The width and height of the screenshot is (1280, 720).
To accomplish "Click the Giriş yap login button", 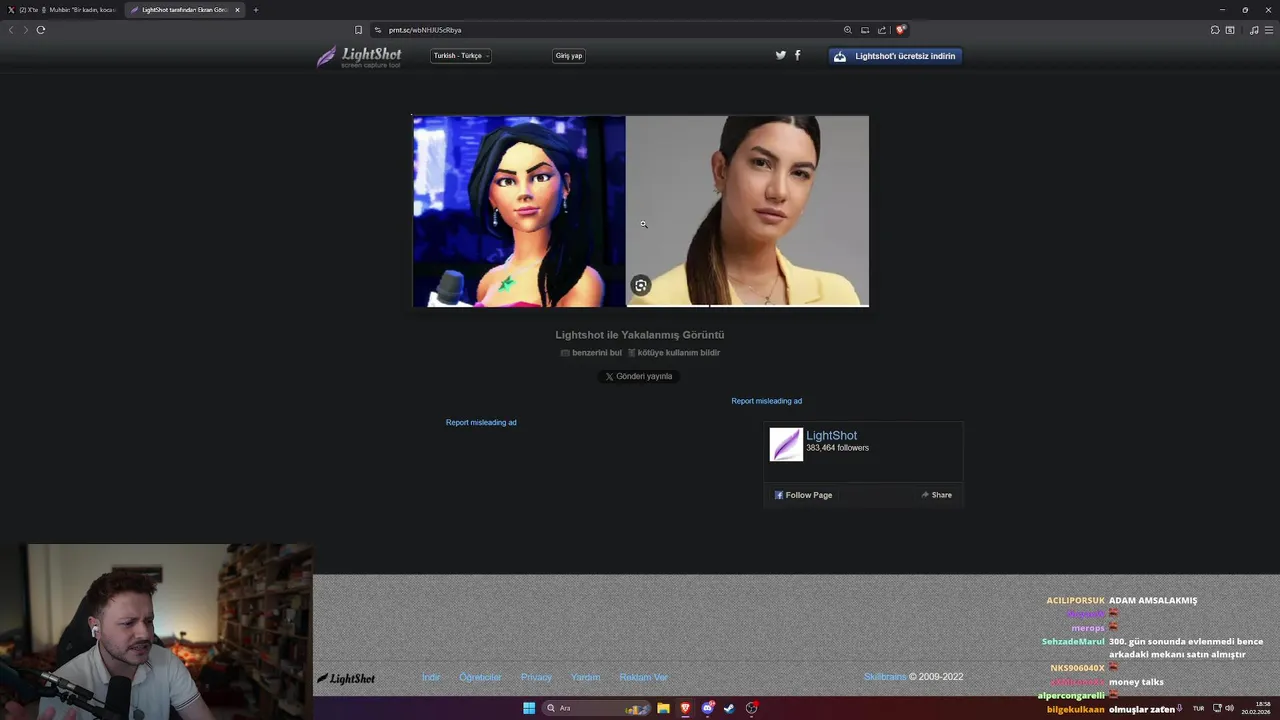I will [x=569, y=56].
